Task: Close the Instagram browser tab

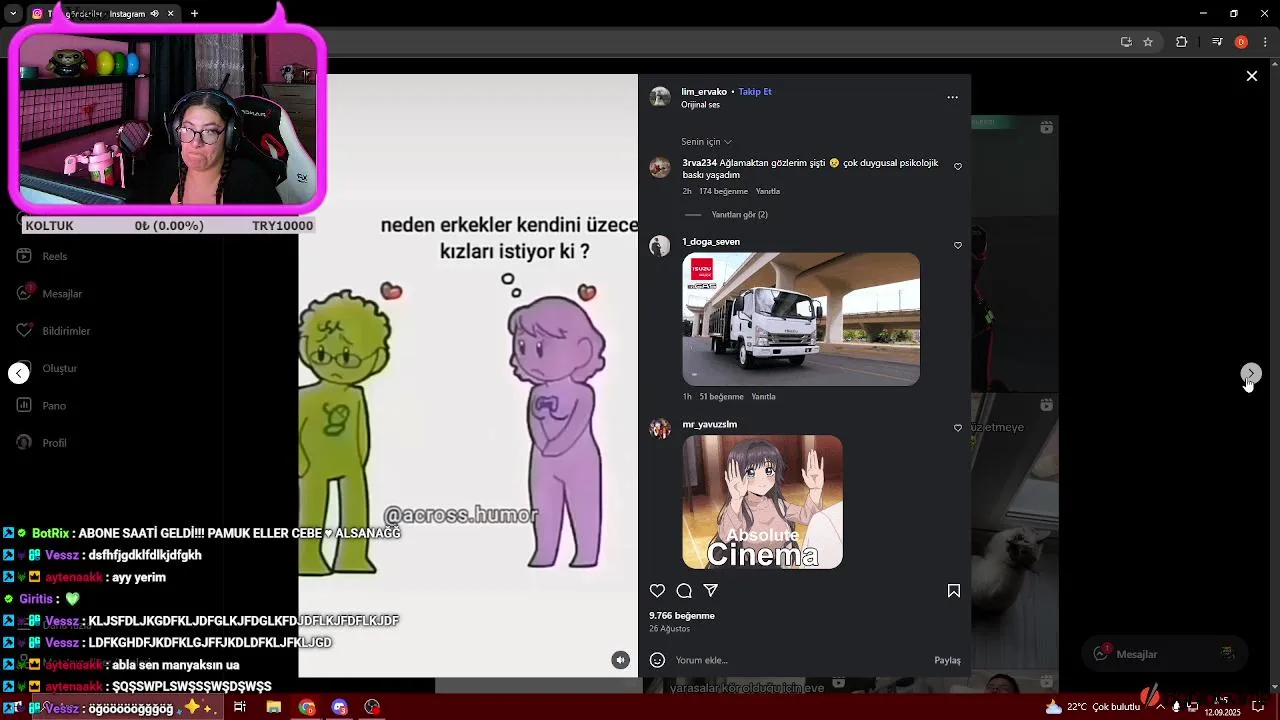Action: (x=171, y=14)
